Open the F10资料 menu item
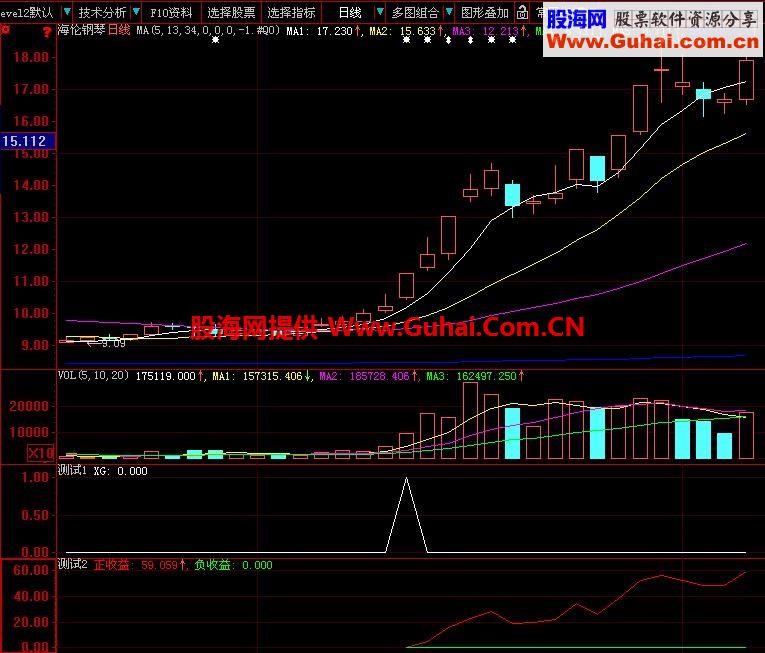The image size is (765, 653). point(171,13)
